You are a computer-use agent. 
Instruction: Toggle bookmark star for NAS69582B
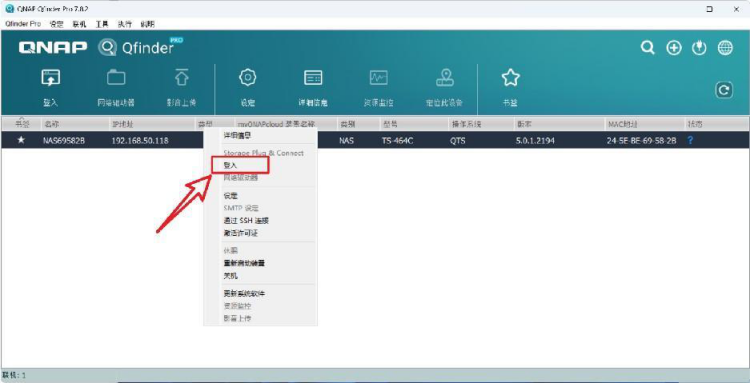coord(21,141)
